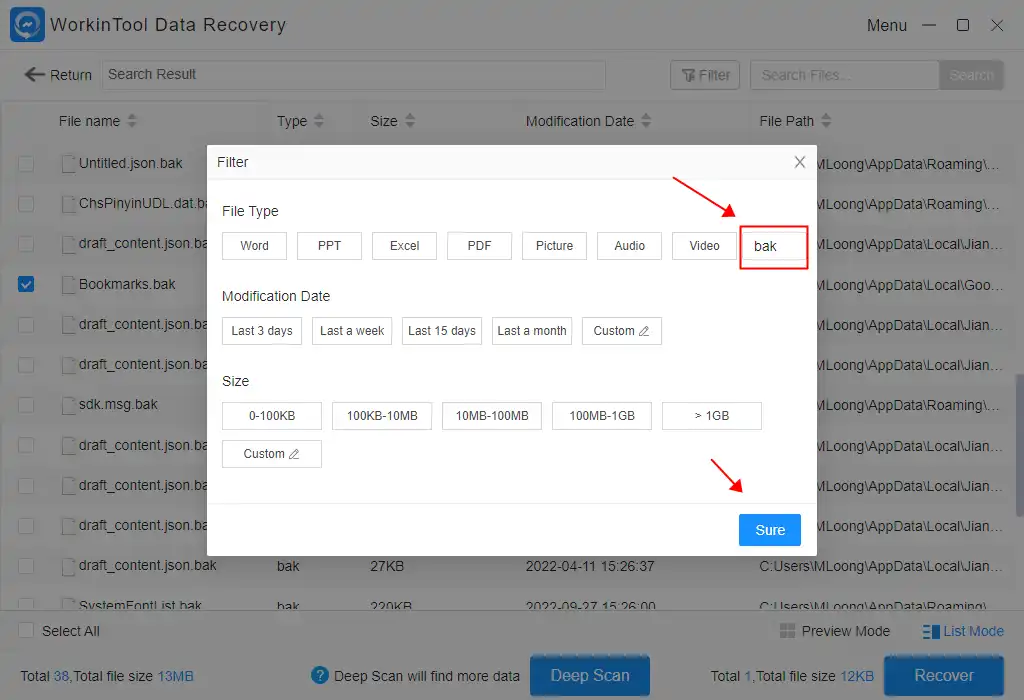Sort by File name column arrows

132,121
